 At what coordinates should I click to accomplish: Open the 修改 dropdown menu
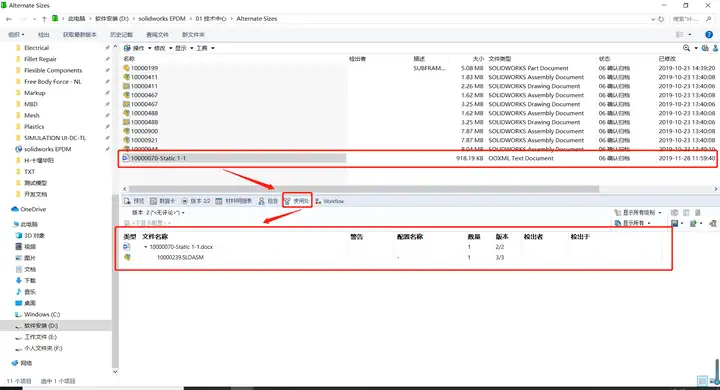point(163,48)
